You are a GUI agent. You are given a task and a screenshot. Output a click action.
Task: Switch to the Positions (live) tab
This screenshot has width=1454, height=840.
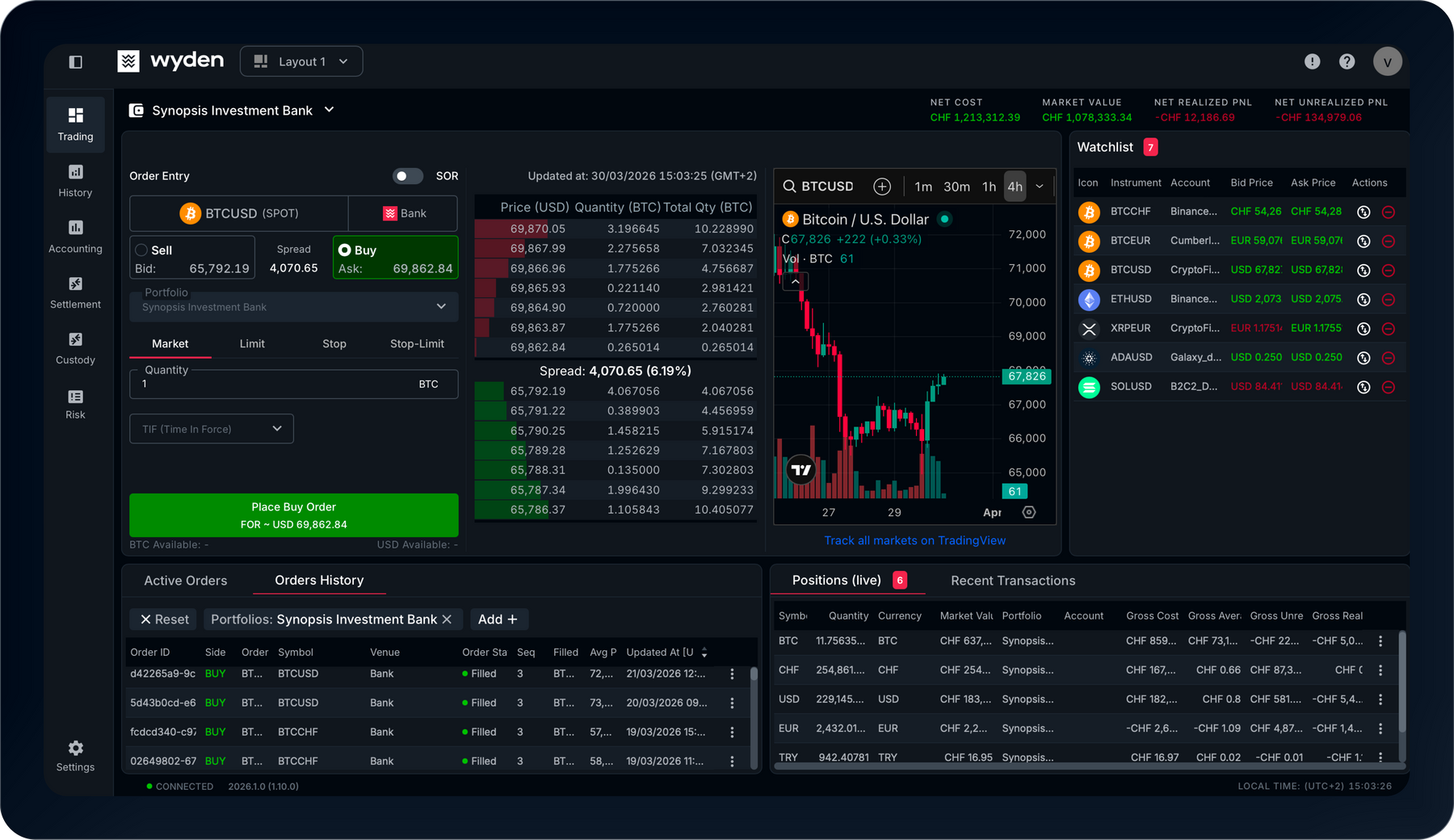(x=849, y=581)
